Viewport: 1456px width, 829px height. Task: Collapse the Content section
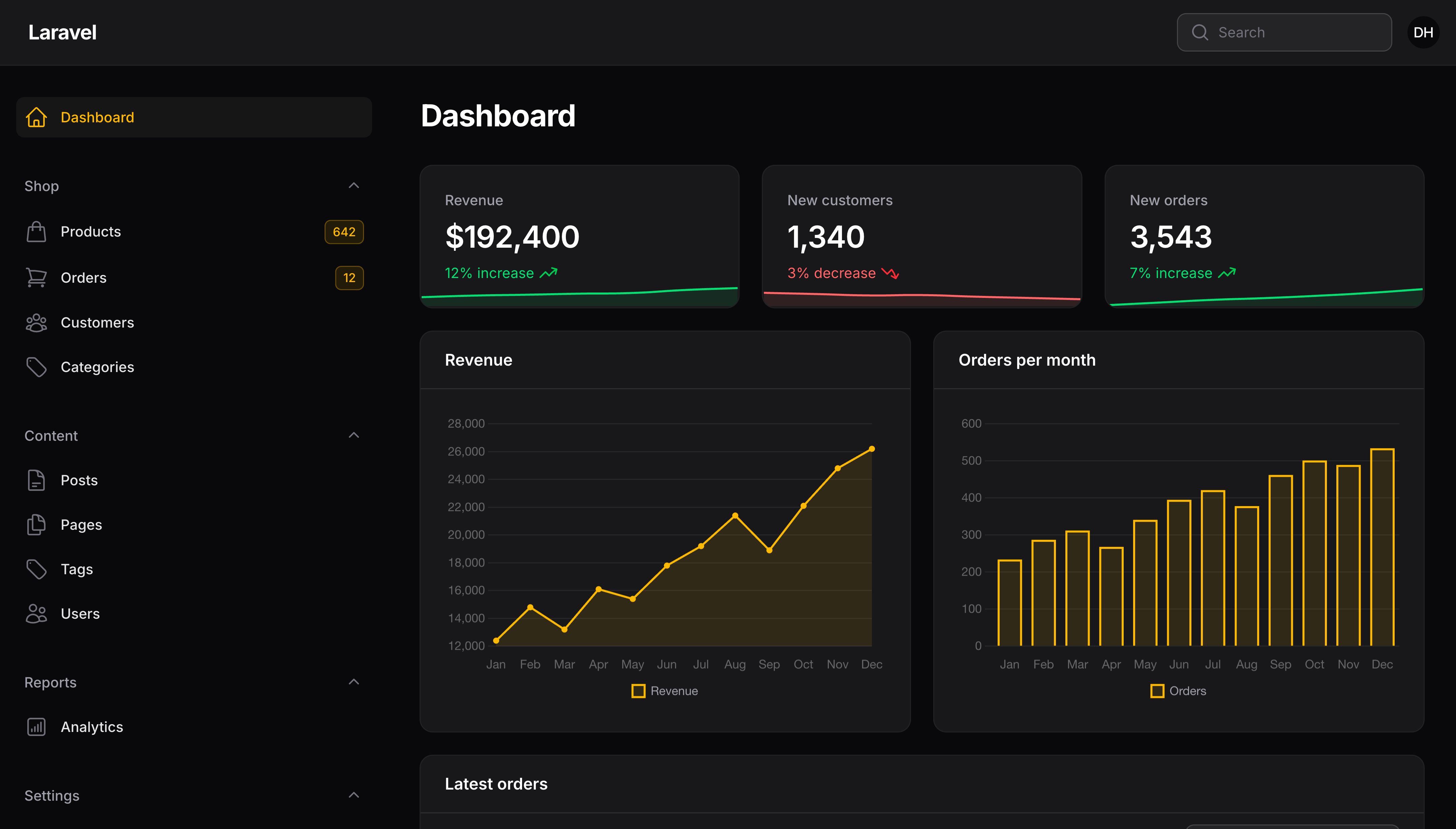354,435
